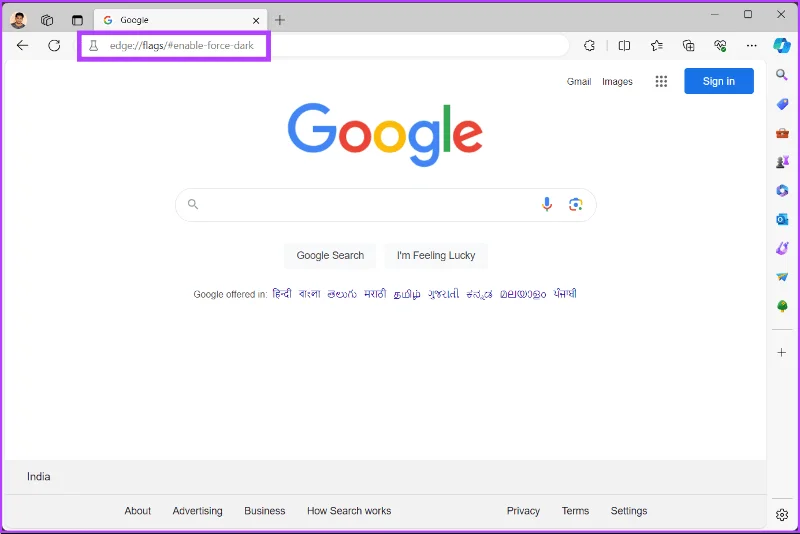Click the India region text

pos(39,477)
